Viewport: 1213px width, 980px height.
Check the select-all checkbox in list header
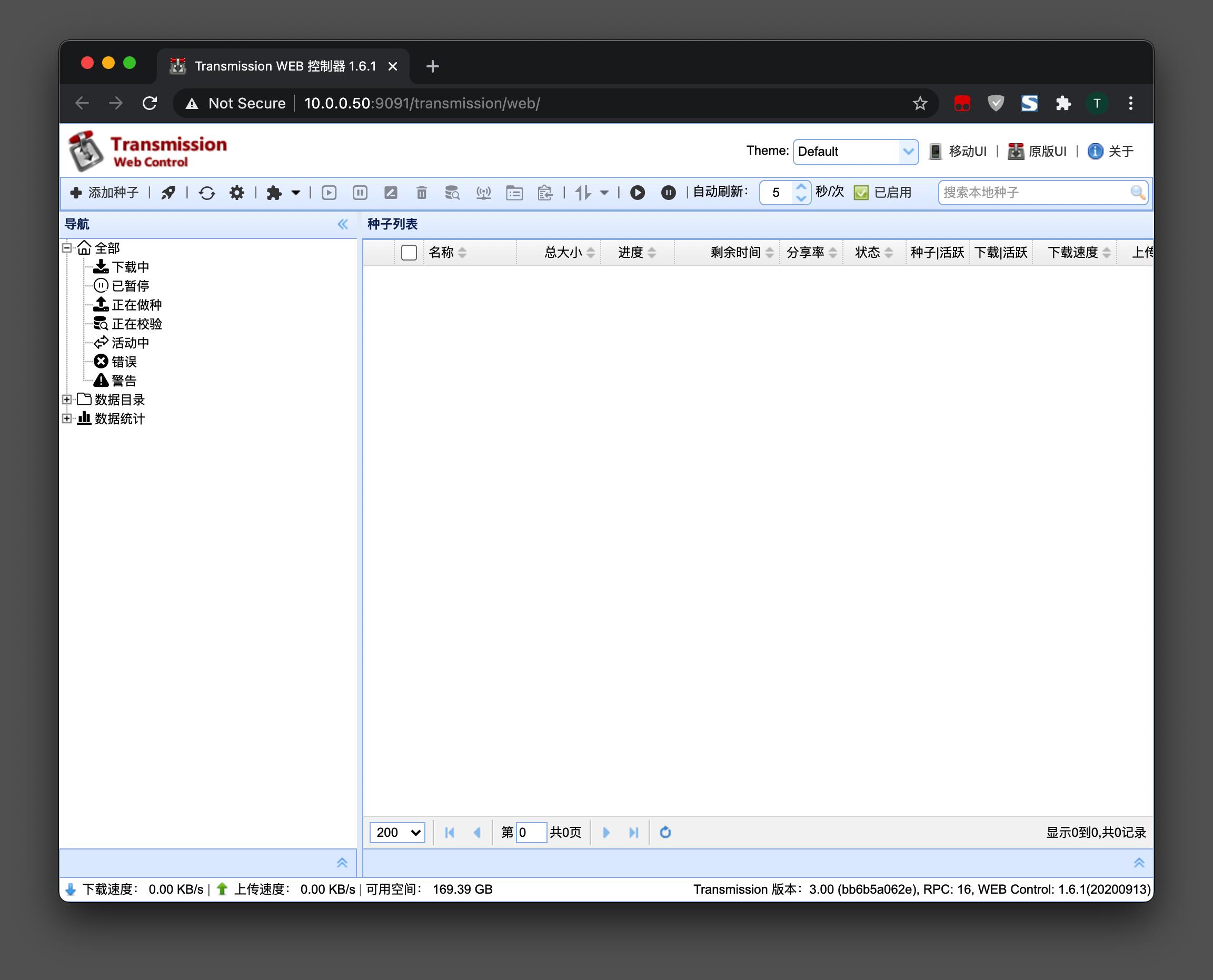click(x=409, y=252)
